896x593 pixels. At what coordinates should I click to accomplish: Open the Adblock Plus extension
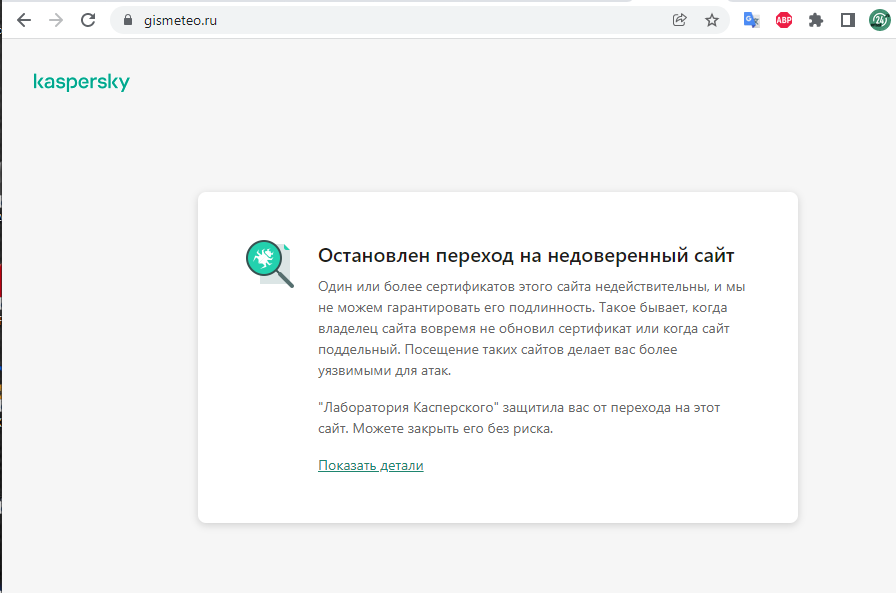tap(784, 21)
